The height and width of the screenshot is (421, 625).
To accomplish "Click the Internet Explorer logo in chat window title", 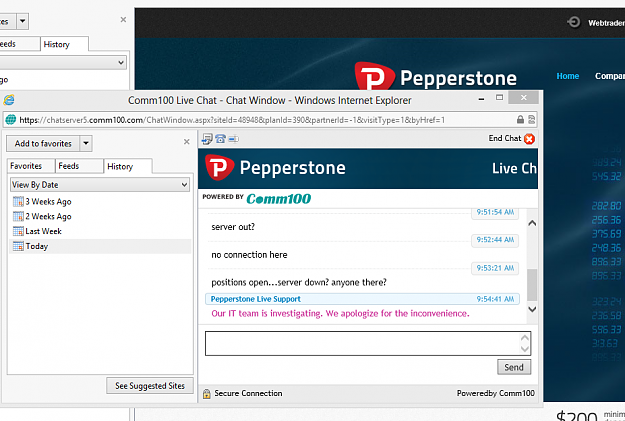I will (9, 100).
